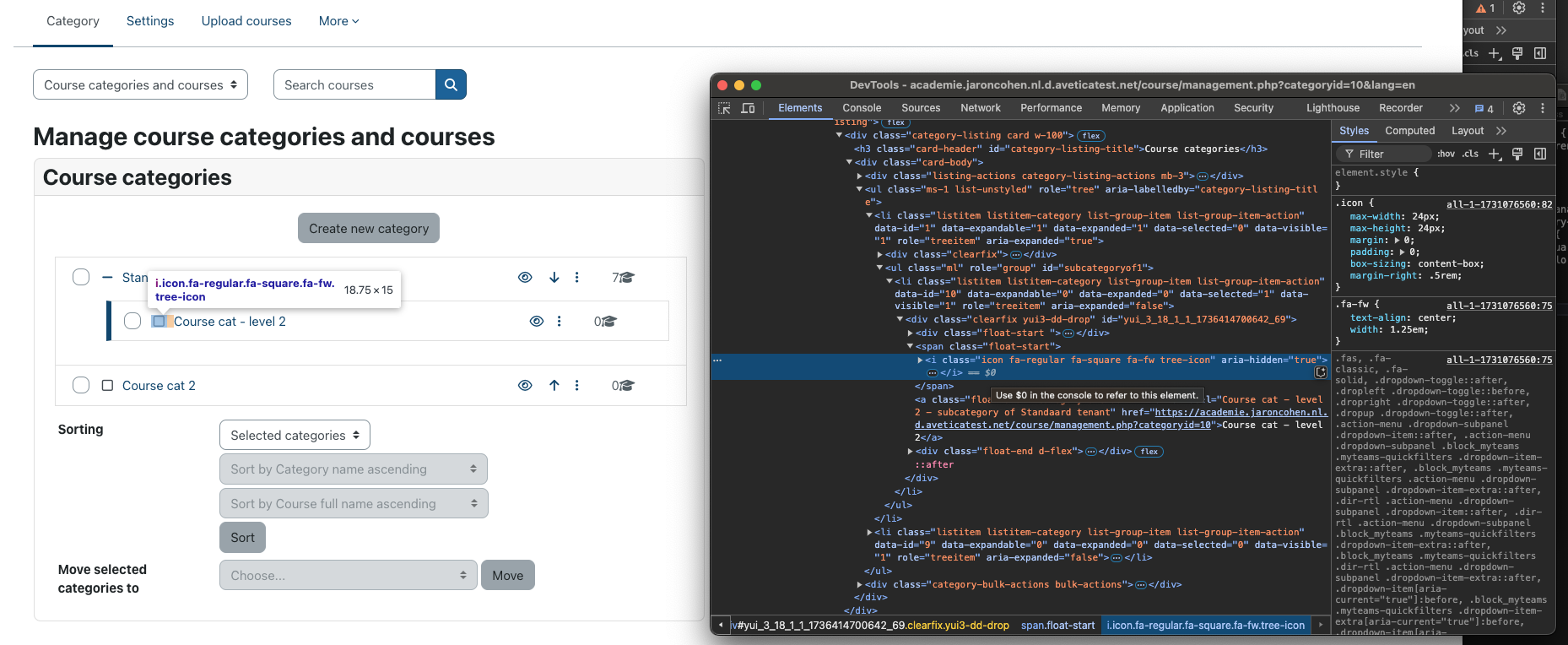Switch to the Settings tab
The width and height of the screenshot is (1568, 645).
150,21
